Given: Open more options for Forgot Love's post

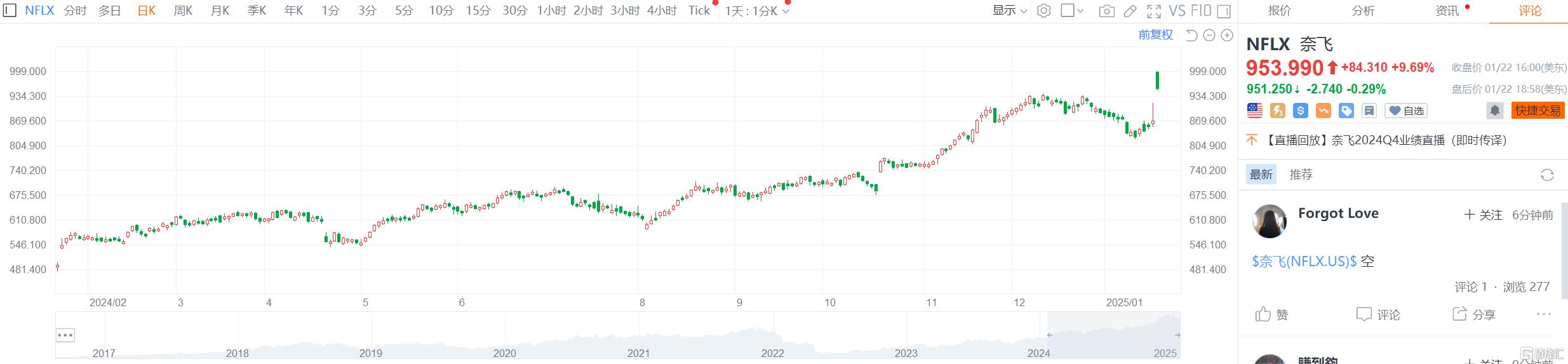Looking at the screenshot, I should tap(1544, 314).
